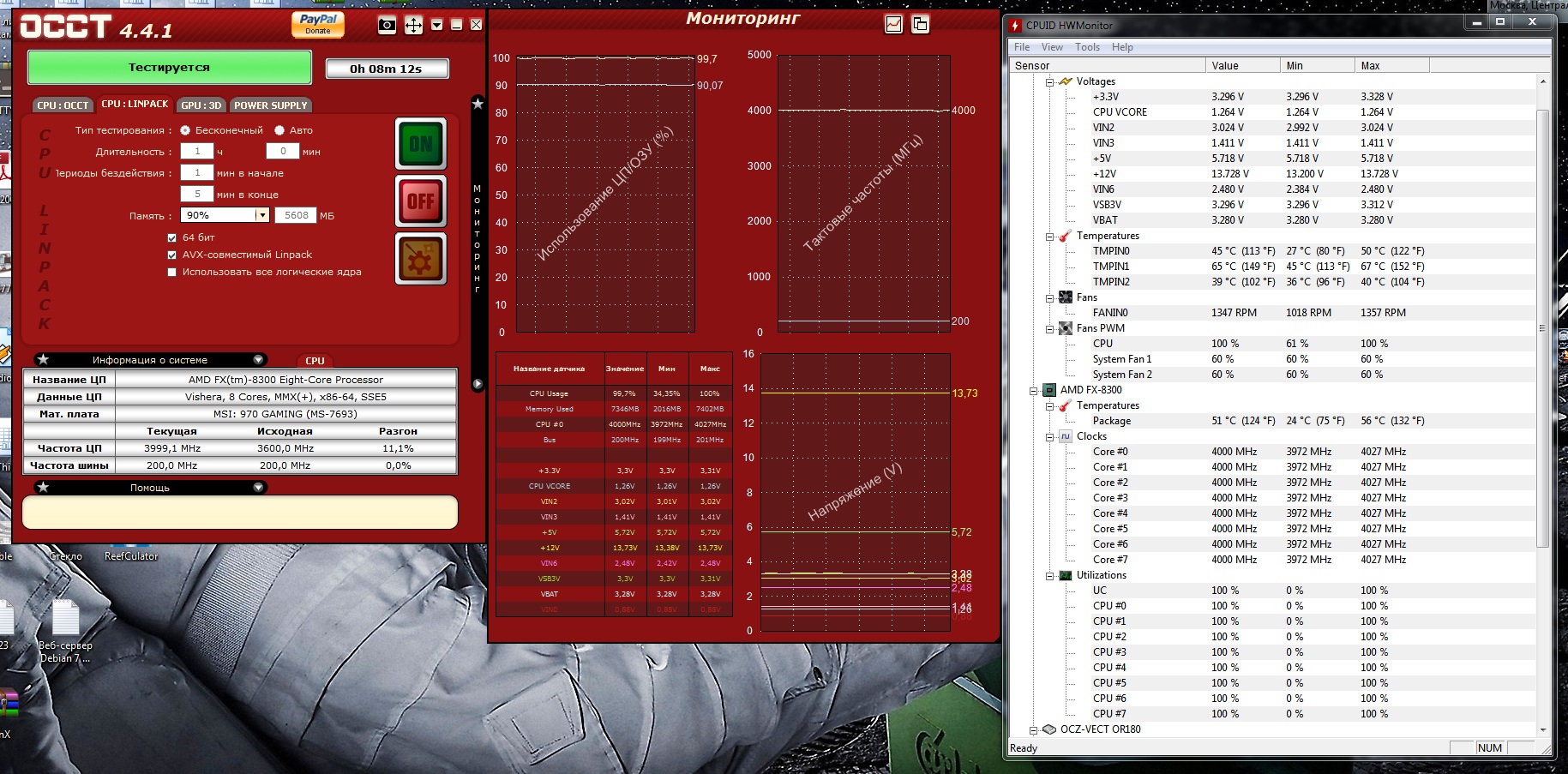
Task: Stop the test with the red OFF button
Action: pos(421,201)
